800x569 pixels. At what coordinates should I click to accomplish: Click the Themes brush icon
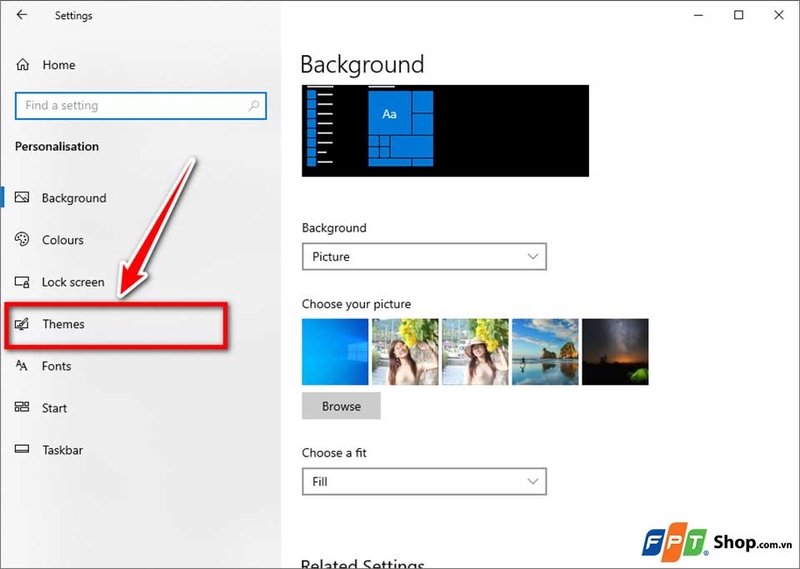(x=22, y=324)
